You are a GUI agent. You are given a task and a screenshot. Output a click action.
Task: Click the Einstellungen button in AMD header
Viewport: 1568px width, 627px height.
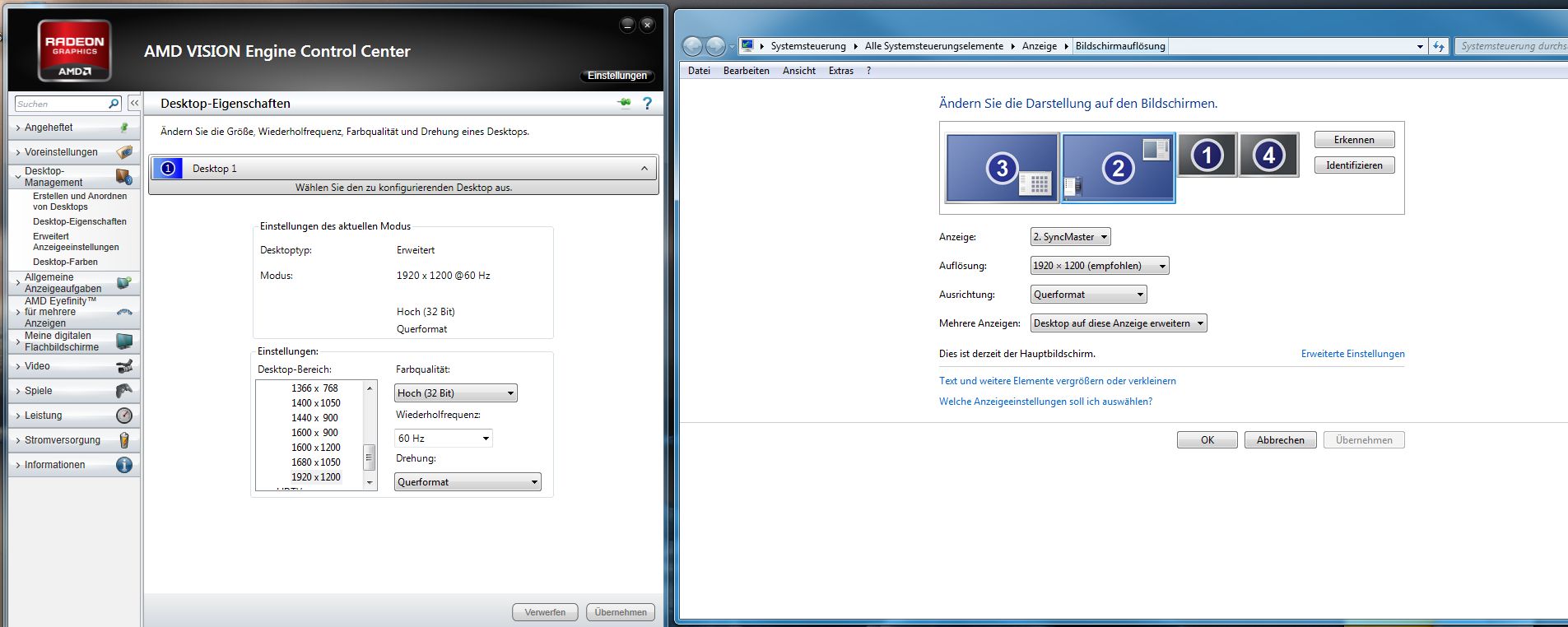coord(617,76)
